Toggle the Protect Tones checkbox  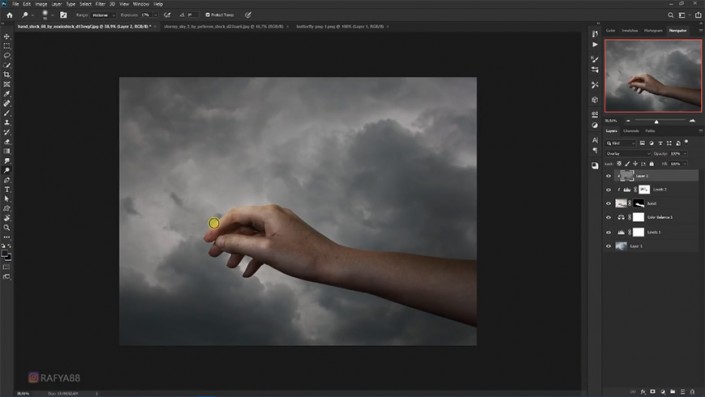(x=208, y=15)
